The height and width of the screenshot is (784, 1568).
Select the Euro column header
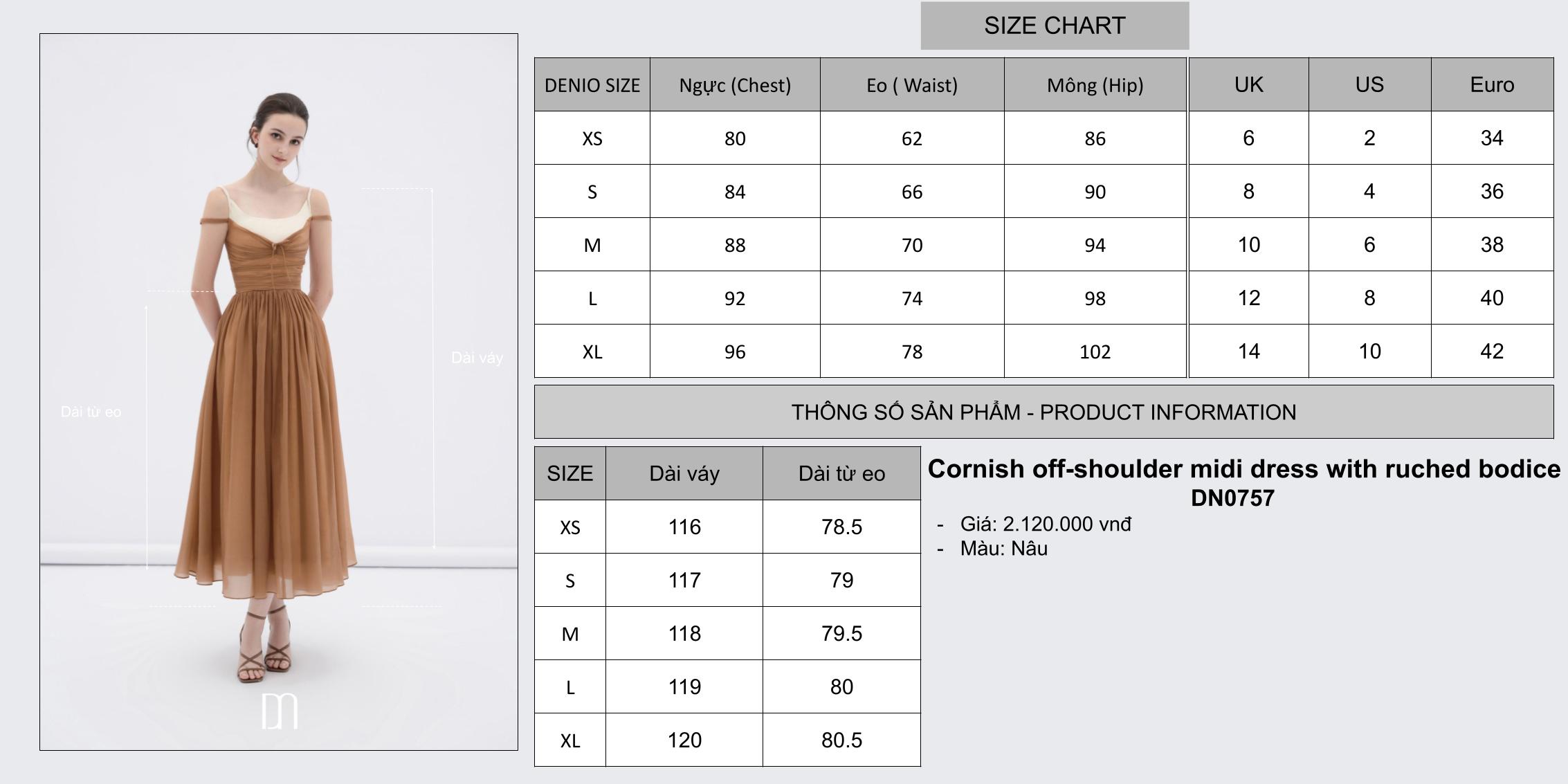[x=1492, y=84]
